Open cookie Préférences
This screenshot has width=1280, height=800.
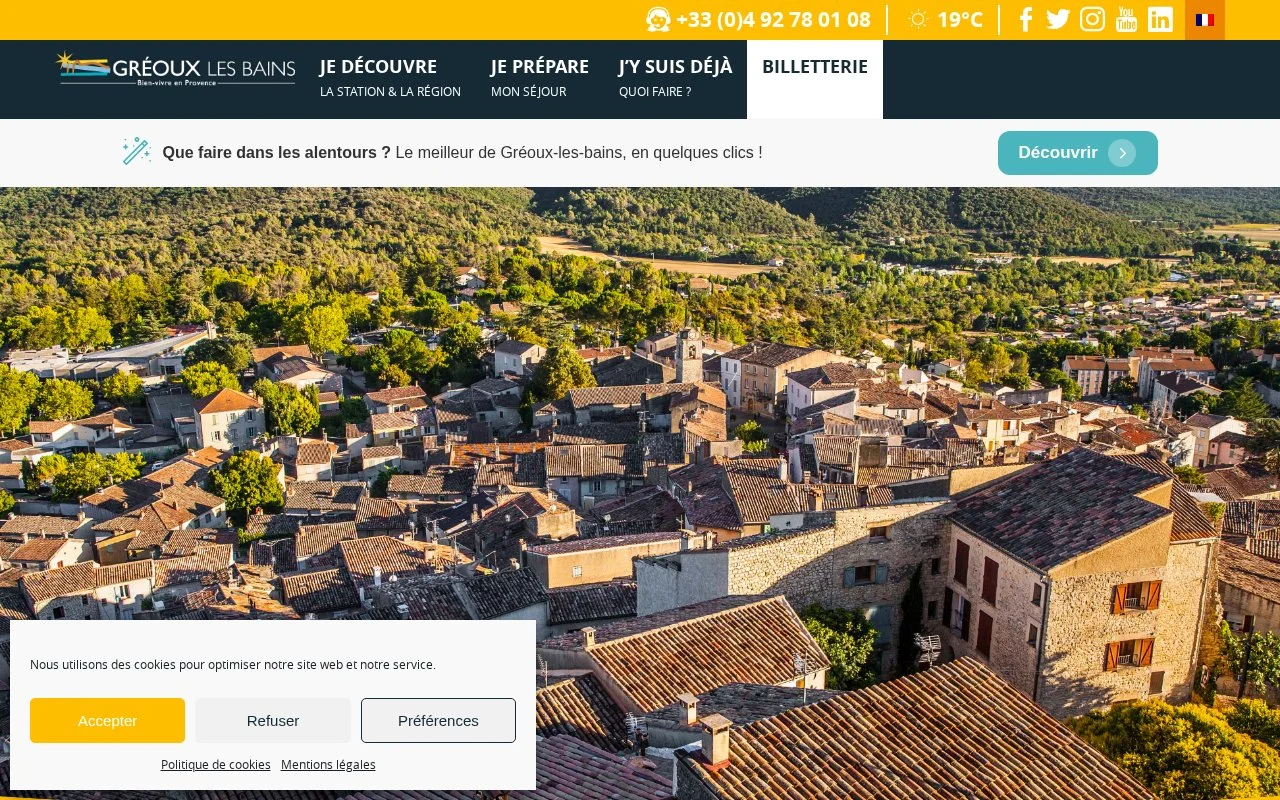pyautogui.click(x=438, y=720)
